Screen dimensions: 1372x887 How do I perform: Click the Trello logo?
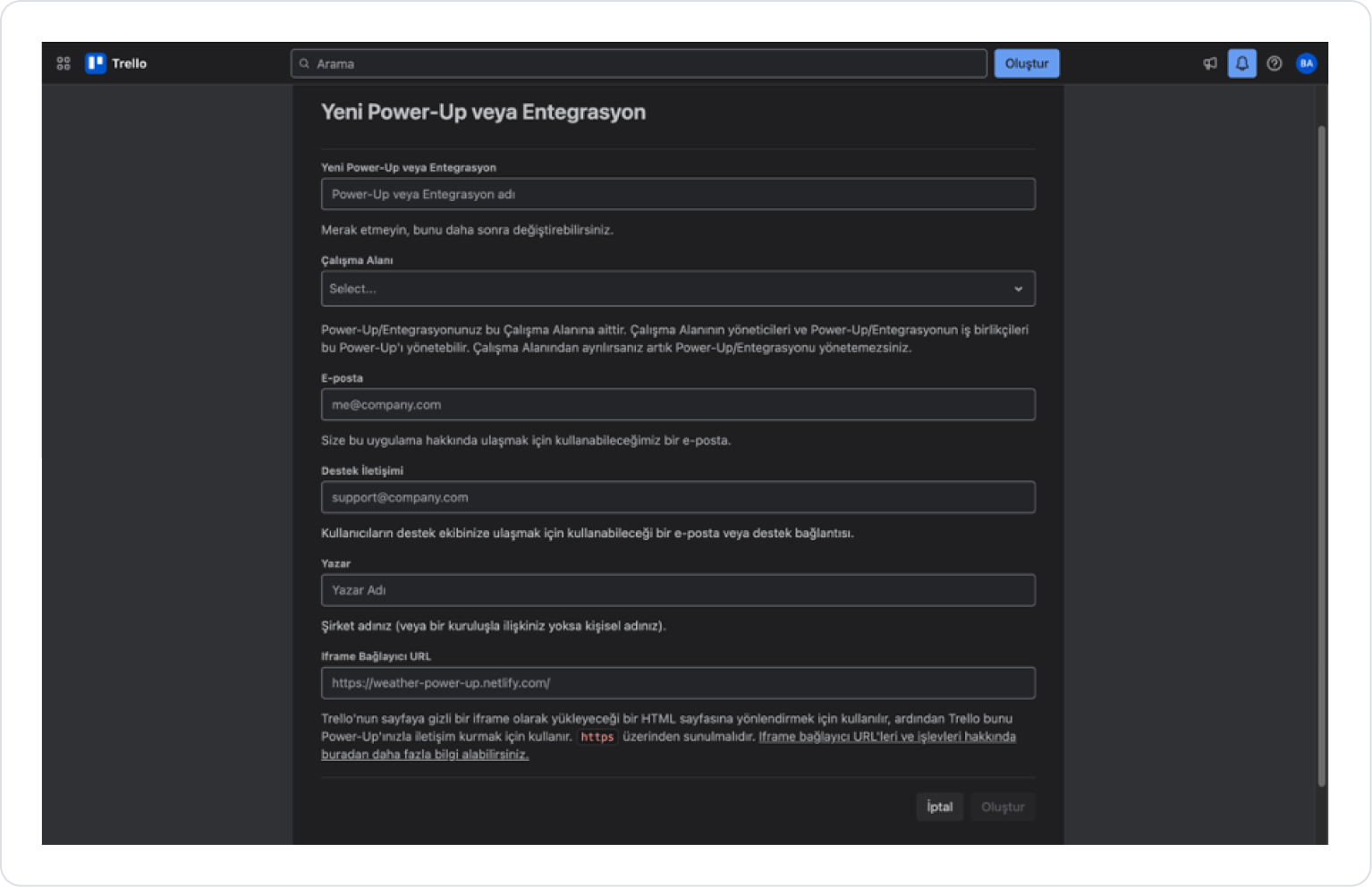[116, 63]
